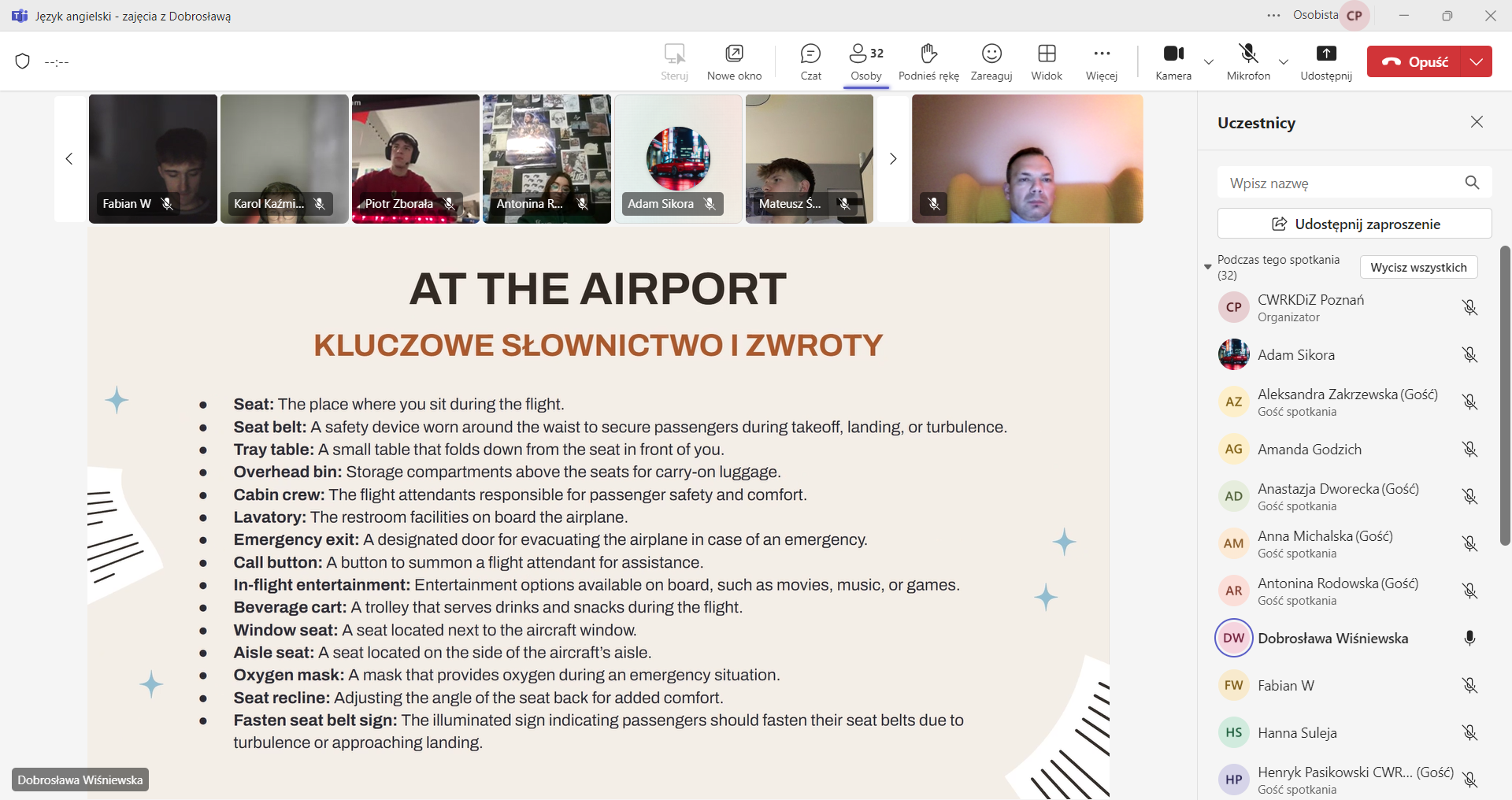Select Adam Sikora in participants list
The height and width of the screenshot is (800, 1512).
[1347, 354]
